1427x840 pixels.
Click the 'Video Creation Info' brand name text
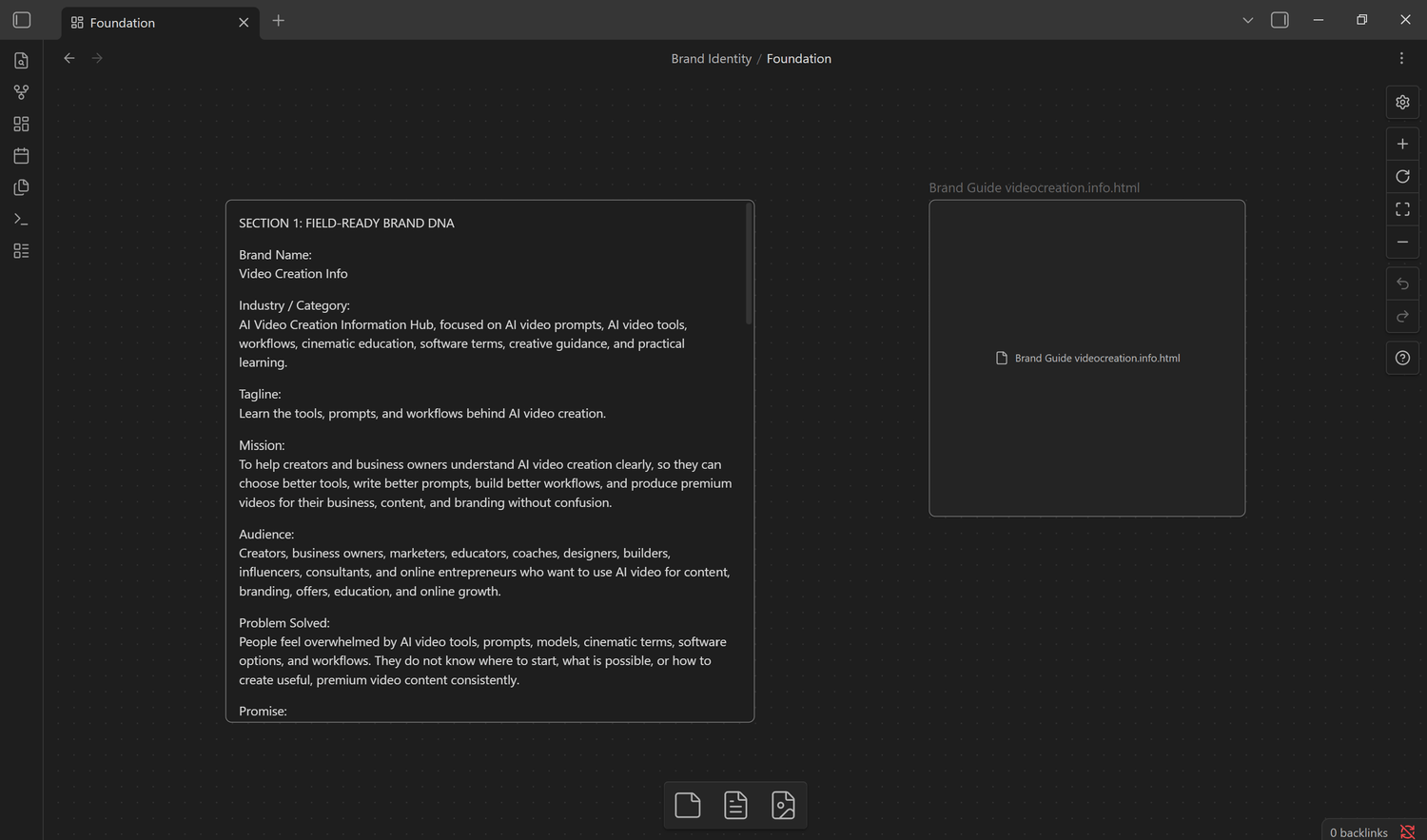(x=293, y=274)
